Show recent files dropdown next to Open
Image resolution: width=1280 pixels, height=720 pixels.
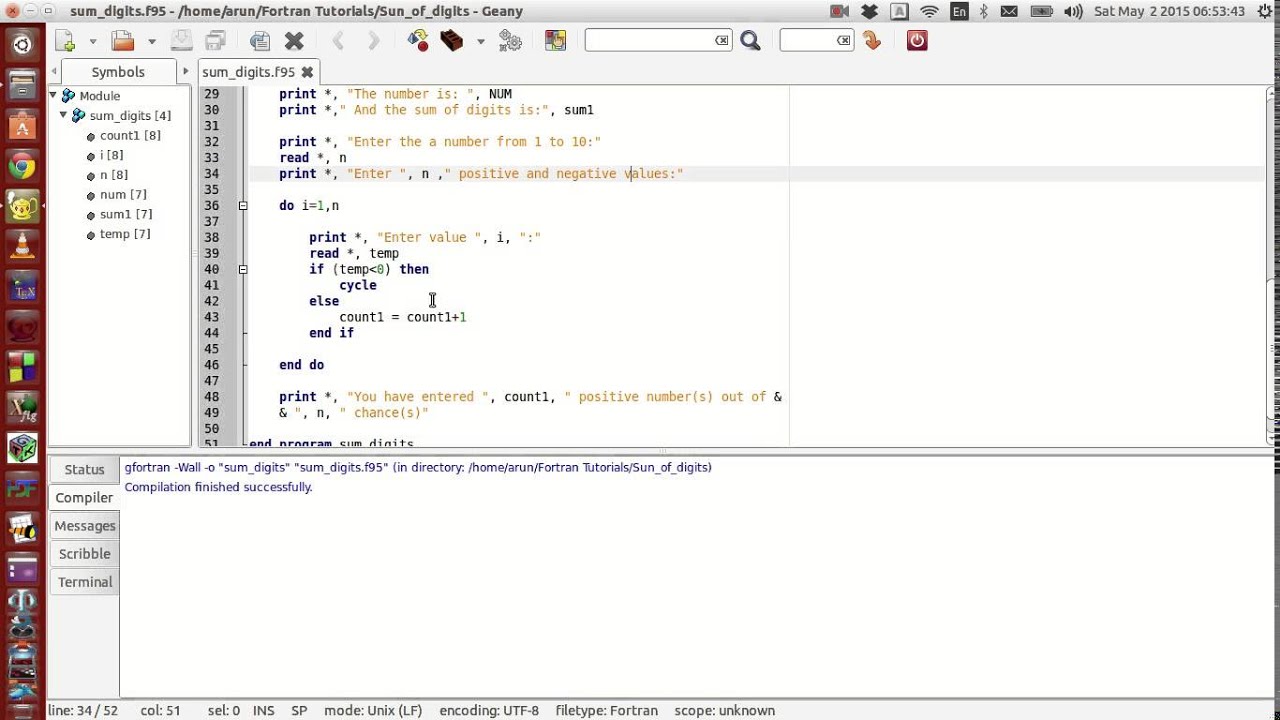coord(152,41)
